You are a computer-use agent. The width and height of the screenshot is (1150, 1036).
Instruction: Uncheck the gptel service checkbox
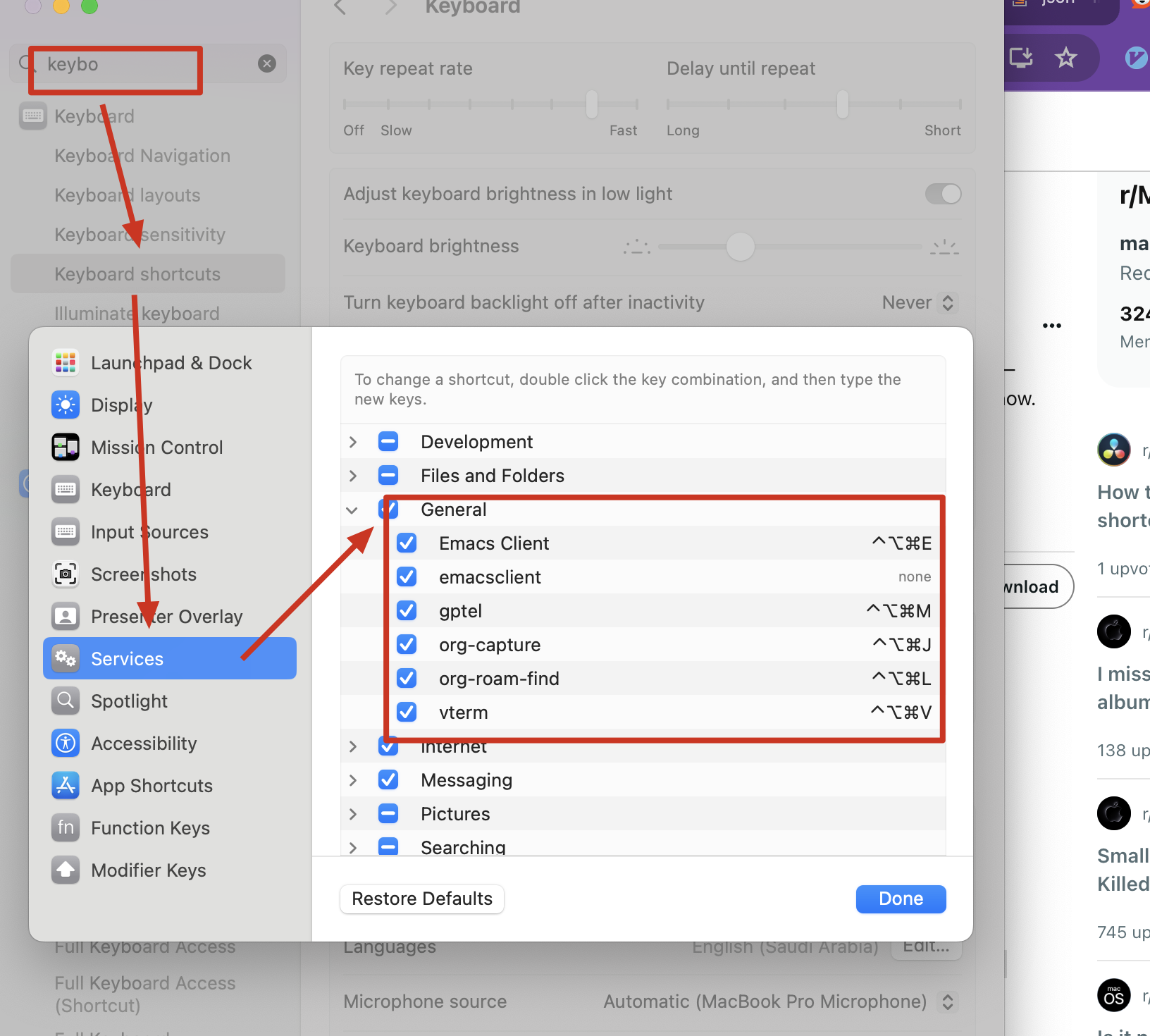[407, 610]
